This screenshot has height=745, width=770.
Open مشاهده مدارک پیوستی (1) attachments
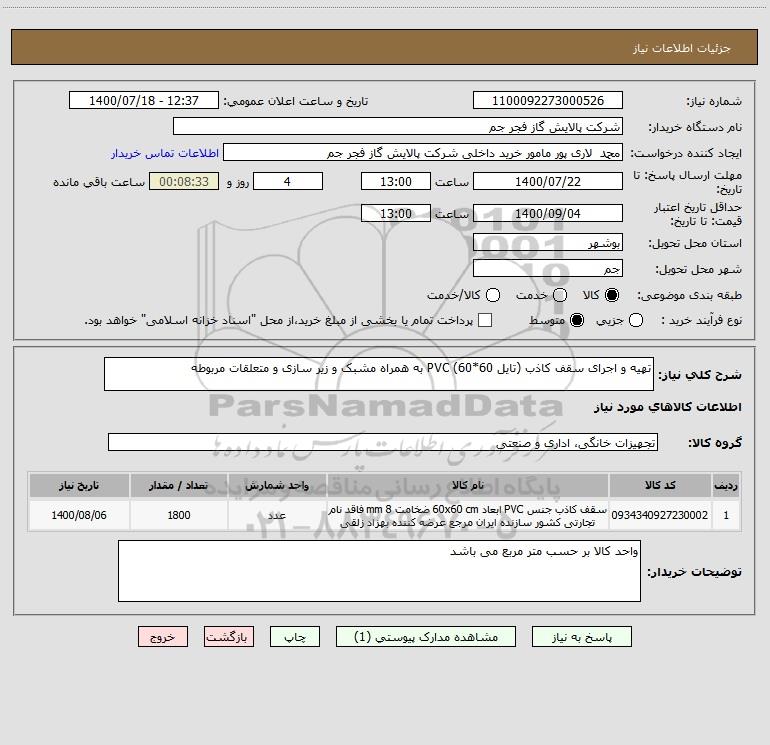[426, 637]
